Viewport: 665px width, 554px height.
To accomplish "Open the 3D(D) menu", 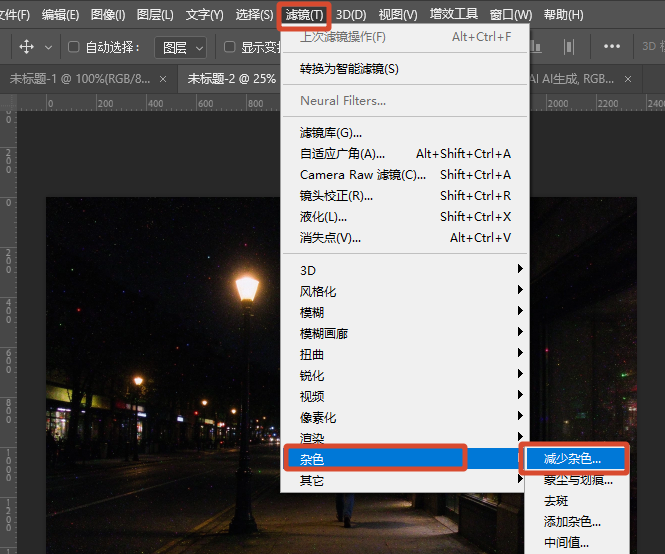I will click(x=351, y=15).
